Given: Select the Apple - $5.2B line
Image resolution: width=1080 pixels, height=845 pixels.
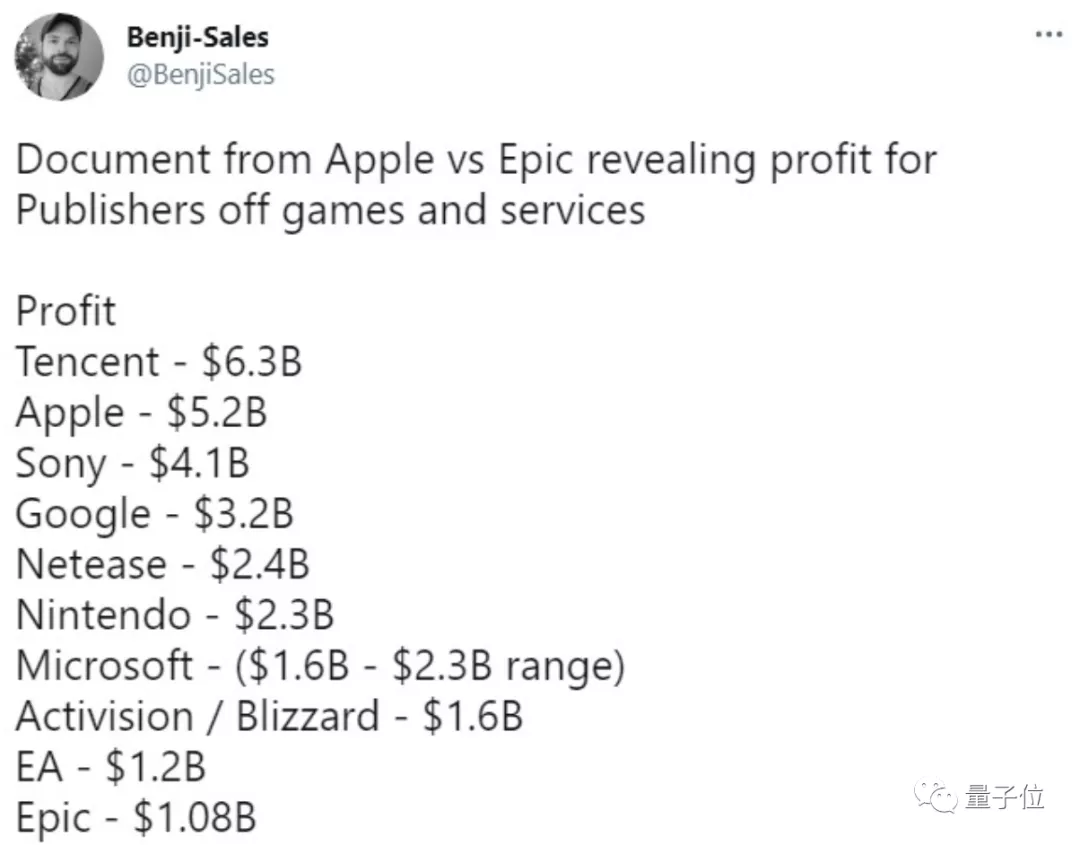Looking at the screenshot, I should [x=141, y=413].
